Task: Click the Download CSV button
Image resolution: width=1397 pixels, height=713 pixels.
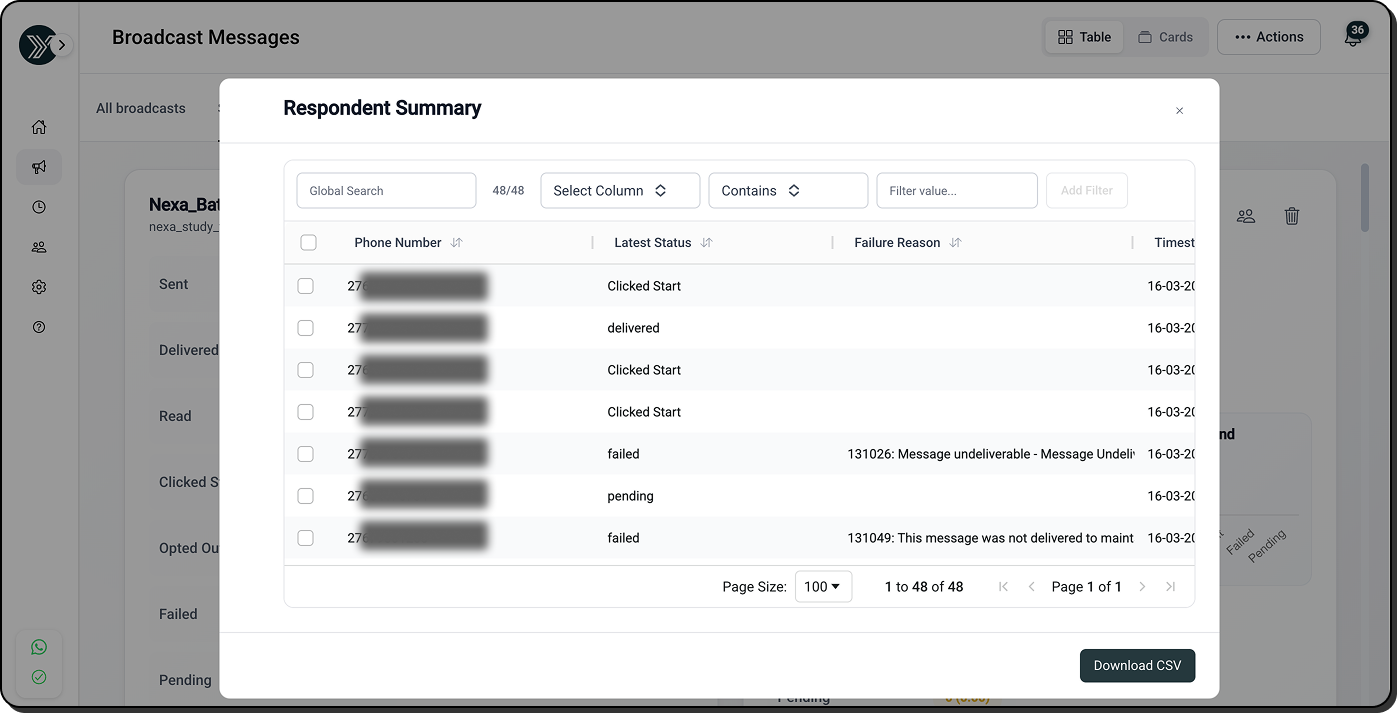Action: click(1137, 666)
